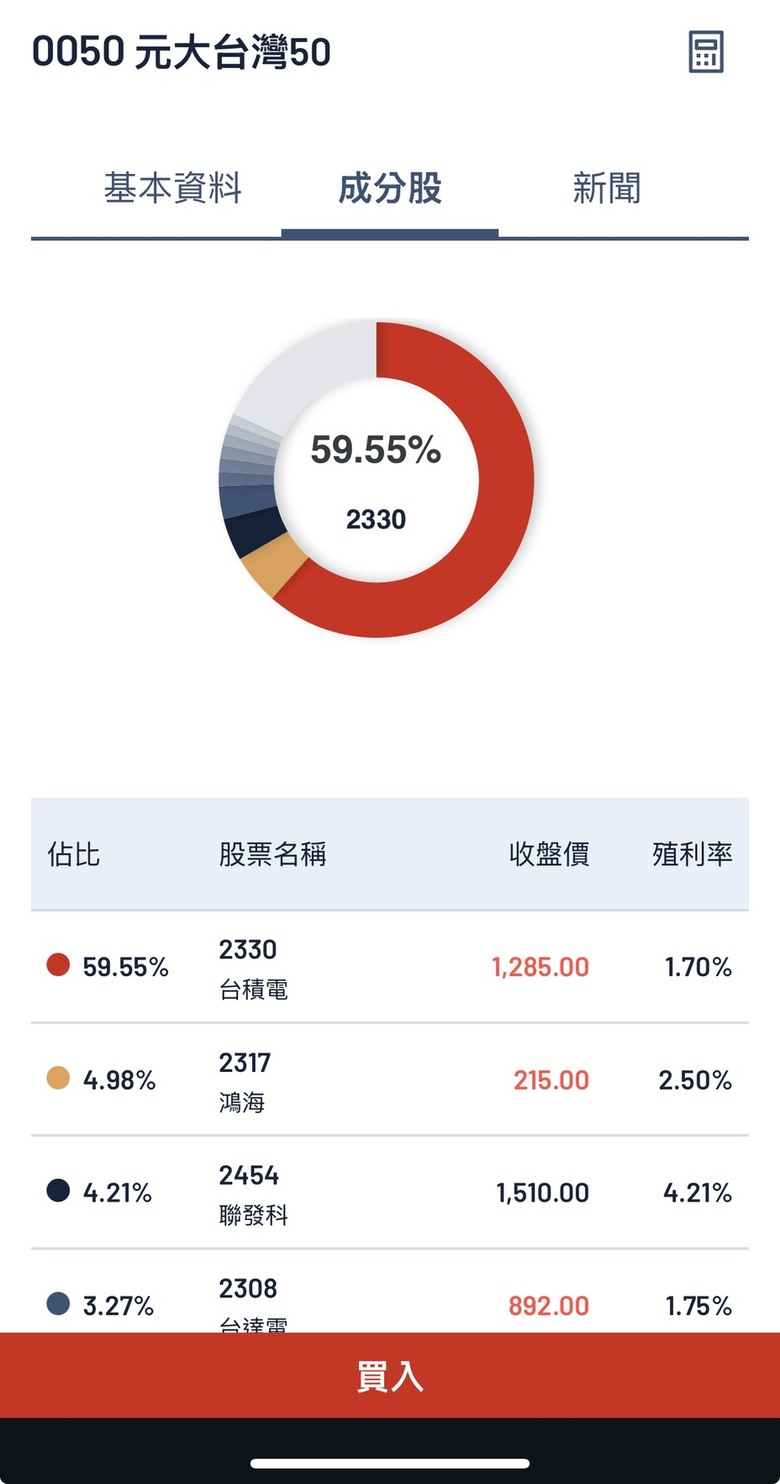This screenshot has width=780, height=1484.
Task: Select the 成分股 tab
Action: (390, 188)
